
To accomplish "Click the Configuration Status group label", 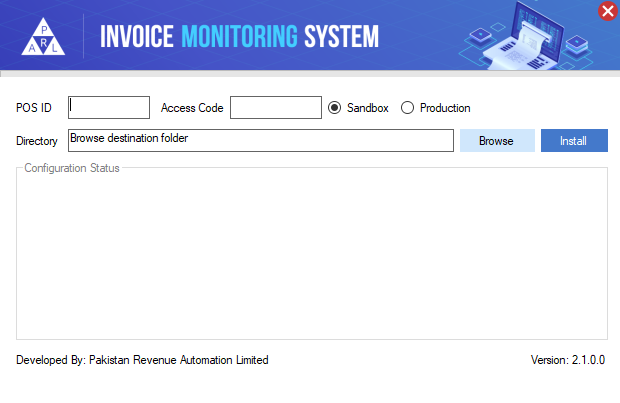I will [x=72, y=168].
